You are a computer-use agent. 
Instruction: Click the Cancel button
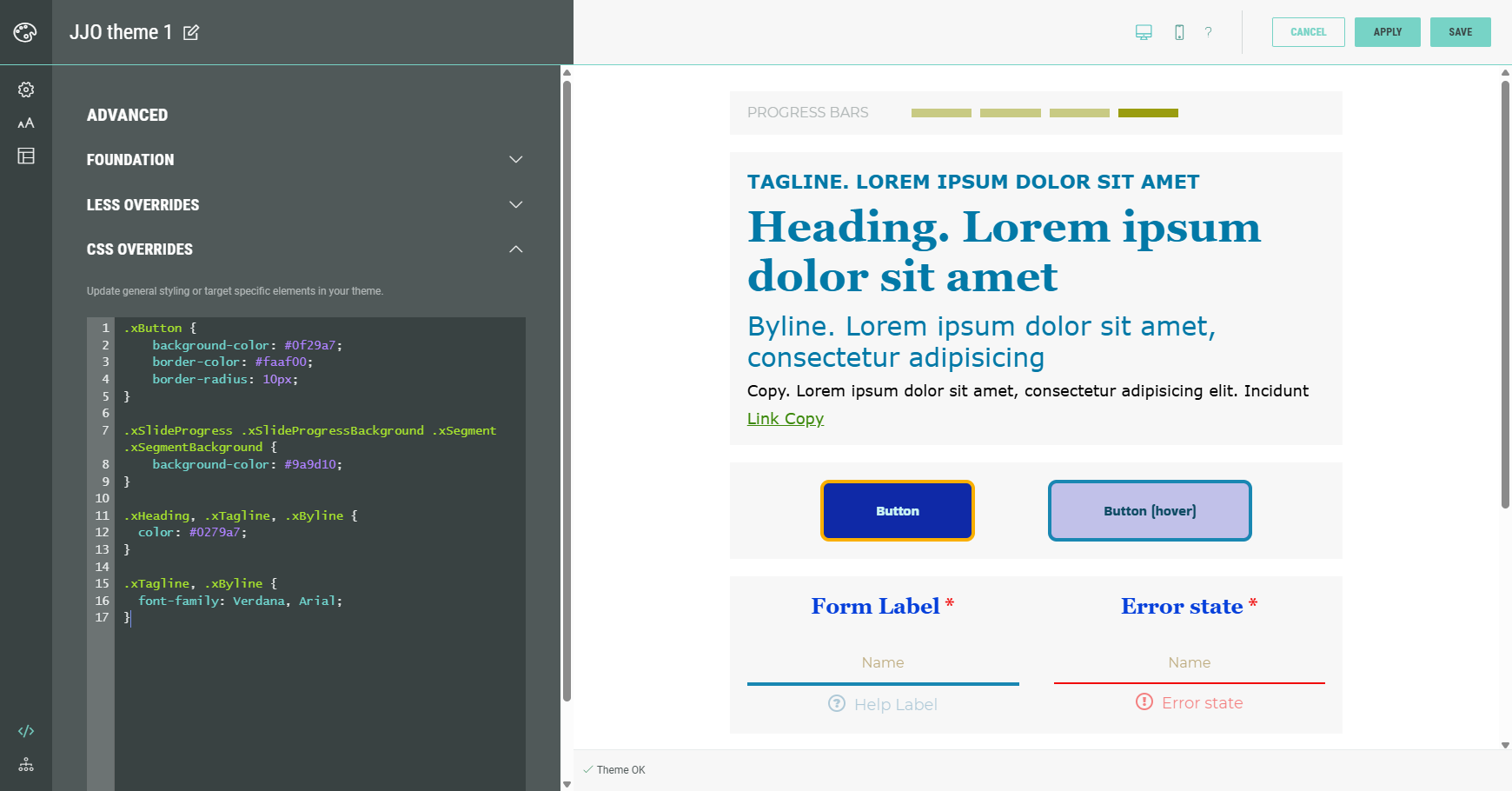tap(1308, 32)
